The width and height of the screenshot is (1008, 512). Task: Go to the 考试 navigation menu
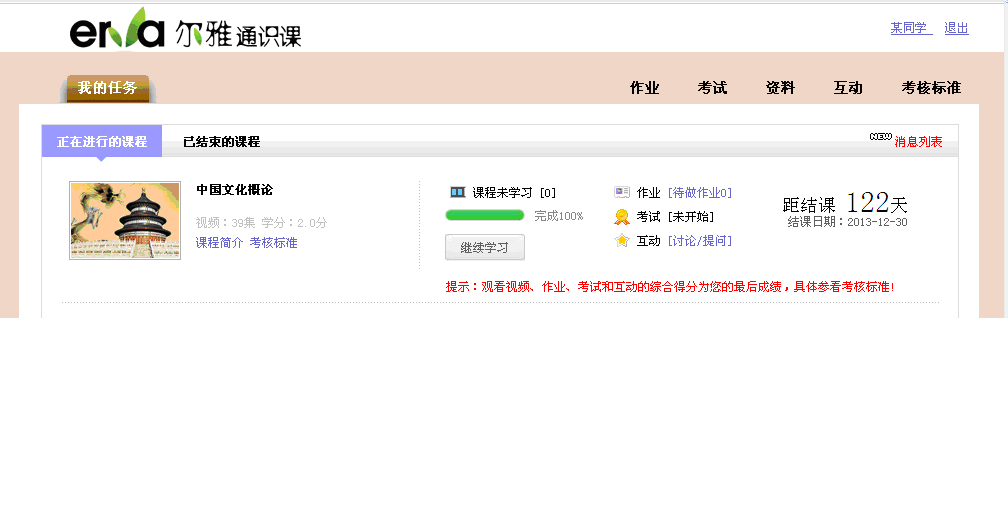[712, 88]
